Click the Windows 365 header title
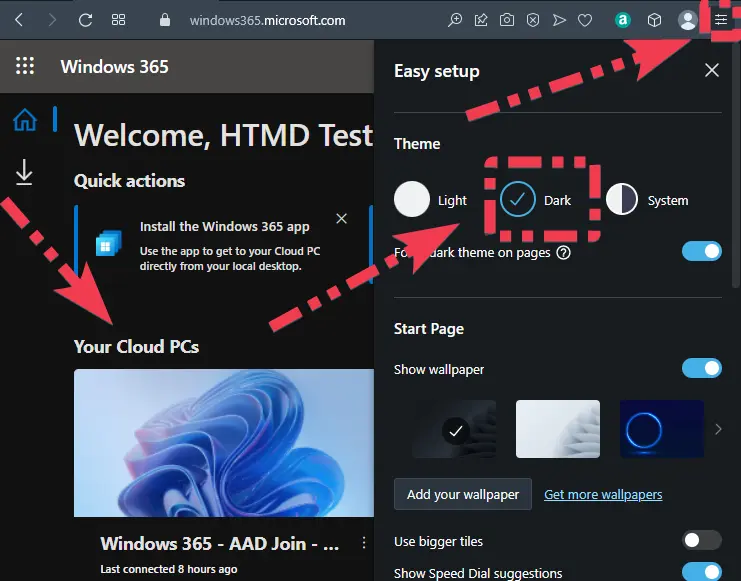Viewport: 741px width, 581px height. [x=114, y=67]
